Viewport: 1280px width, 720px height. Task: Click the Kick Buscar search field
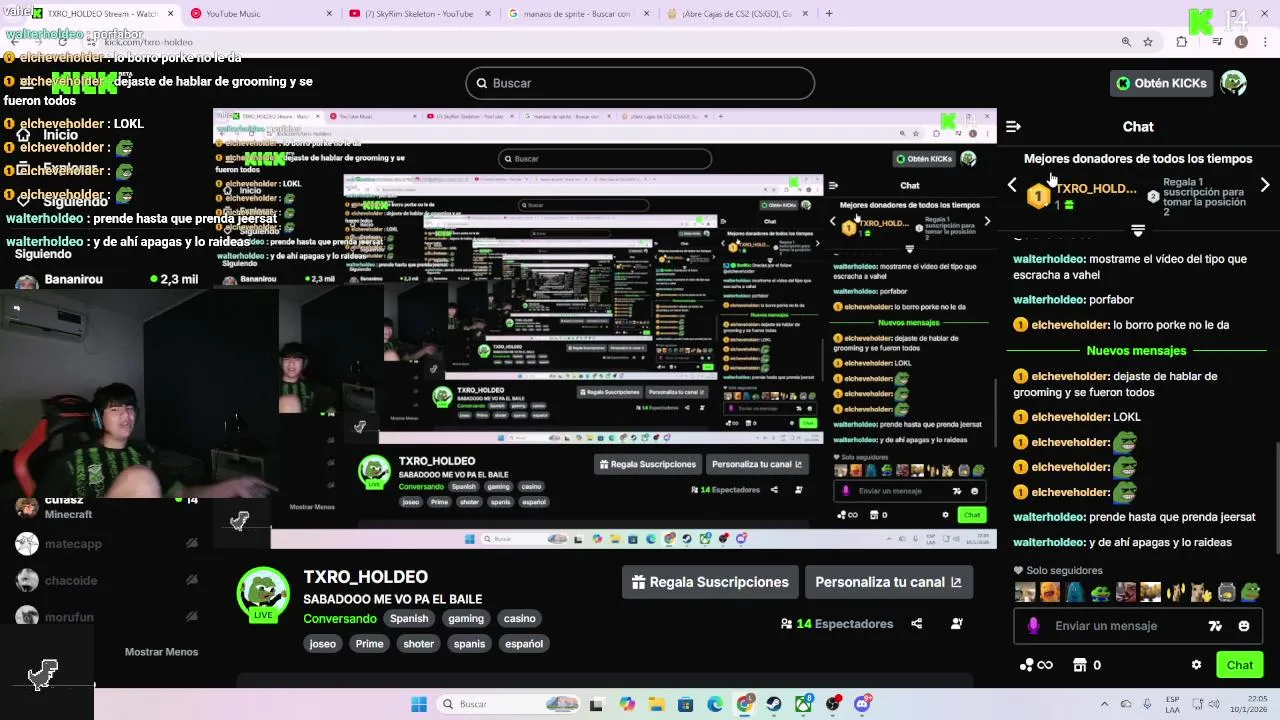pos(640,83)
